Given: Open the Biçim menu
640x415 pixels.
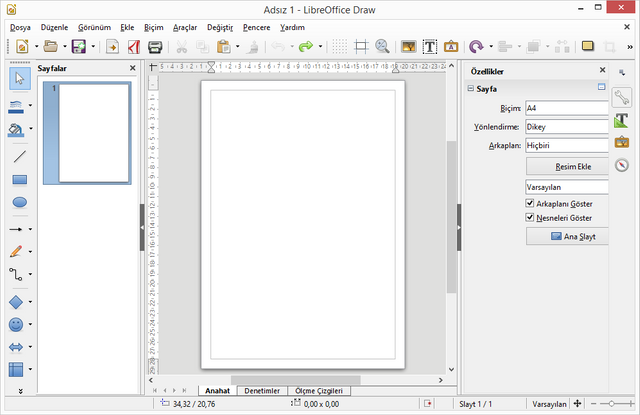Looking at the screenshot, I should 153,27.
